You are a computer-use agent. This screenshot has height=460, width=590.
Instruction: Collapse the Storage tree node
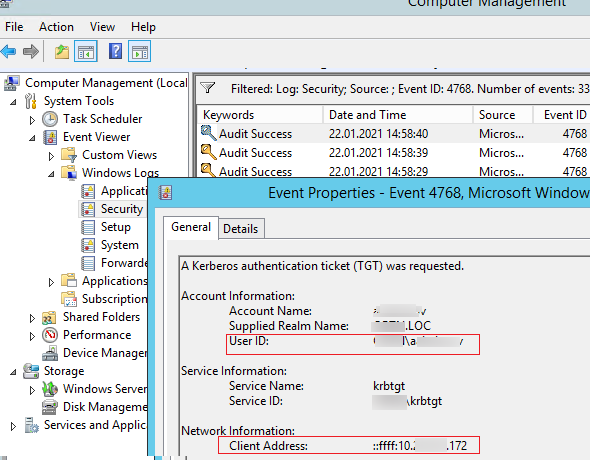[x=13, y=372]
